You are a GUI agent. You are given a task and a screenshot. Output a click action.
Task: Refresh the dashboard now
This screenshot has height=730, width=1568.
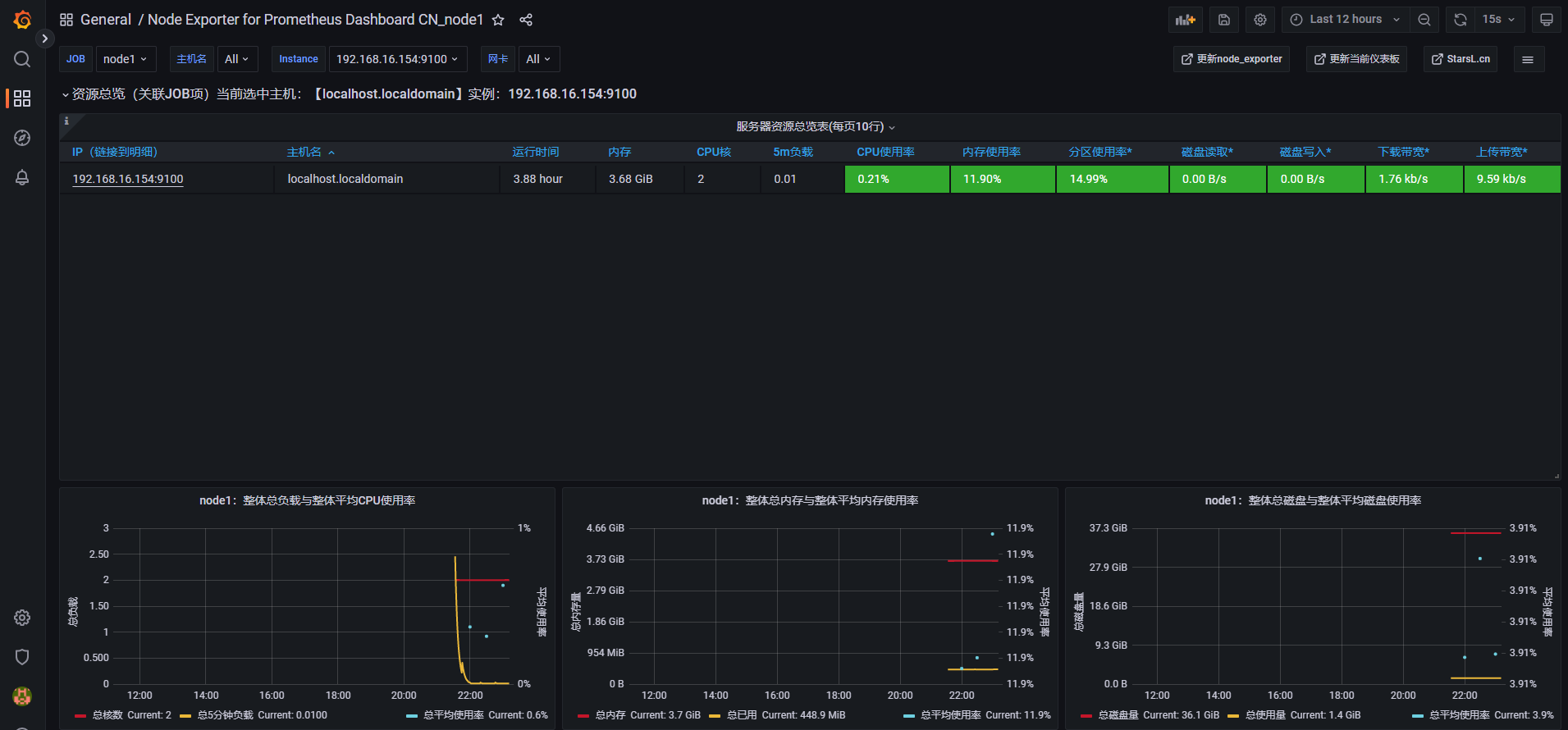click(1461, 20)
